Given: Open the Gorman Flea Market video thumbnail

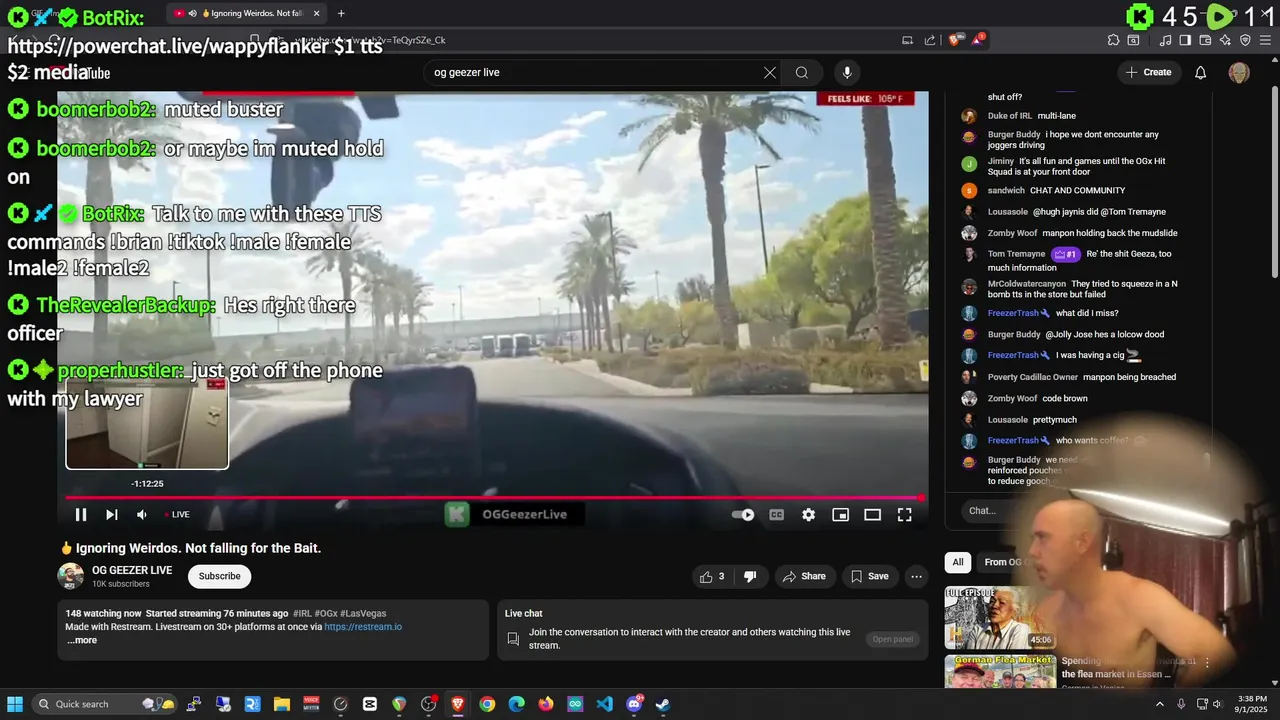Looking at the screenshot, I should (x=1000, y=671).
